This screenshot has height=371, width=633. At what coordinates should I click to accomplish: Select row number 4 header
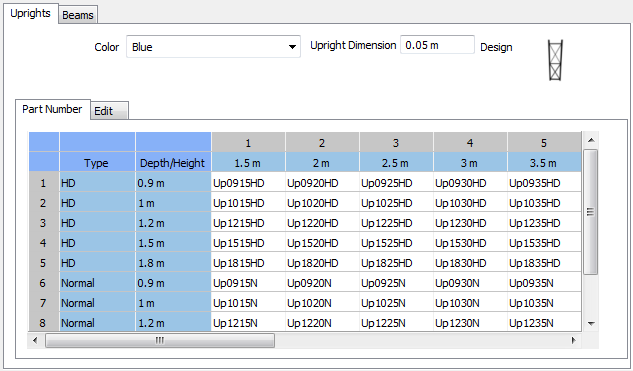[44, 242]
